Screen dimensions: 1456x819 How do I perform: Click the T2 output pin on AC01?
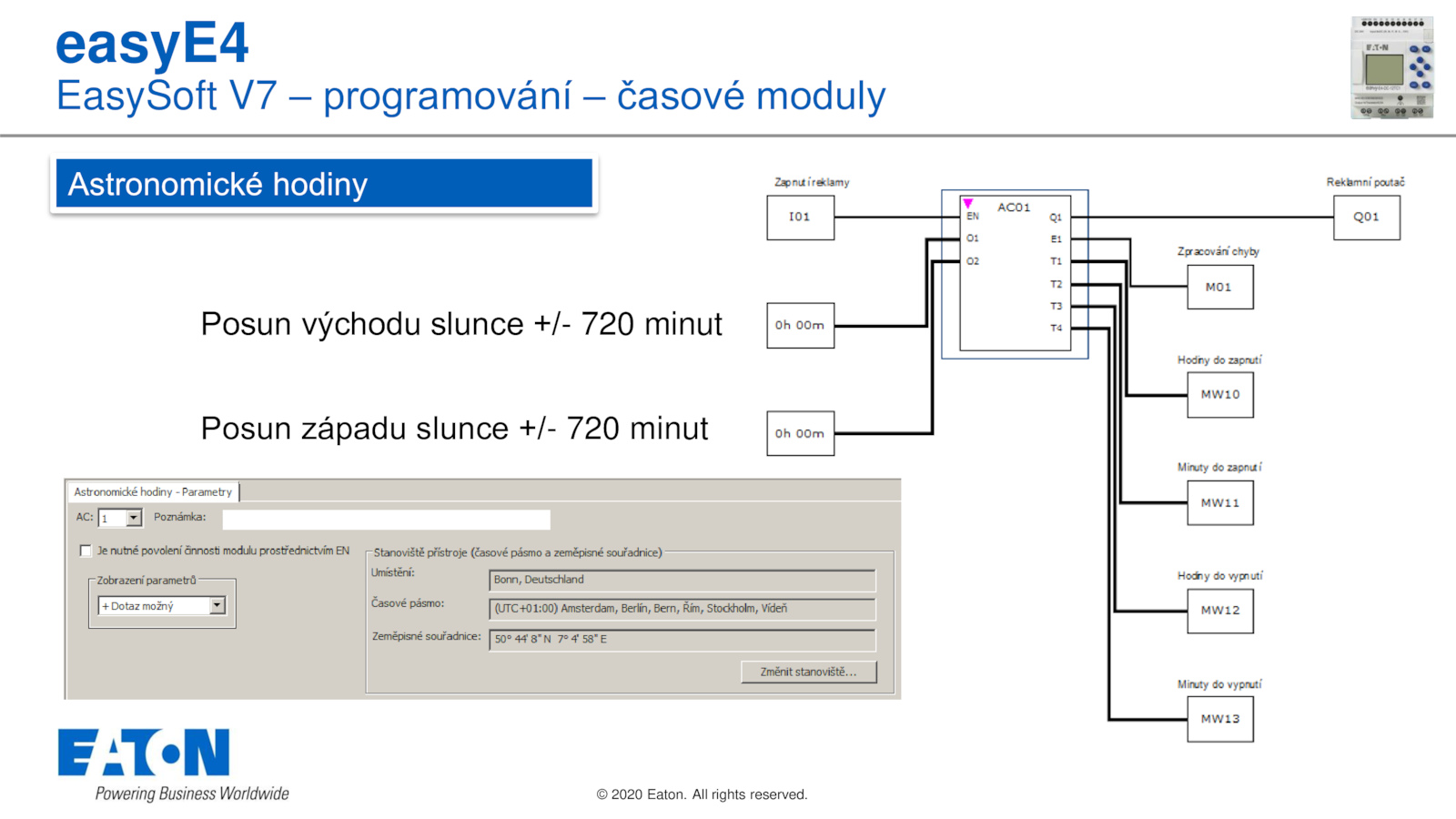[1057, 284]
